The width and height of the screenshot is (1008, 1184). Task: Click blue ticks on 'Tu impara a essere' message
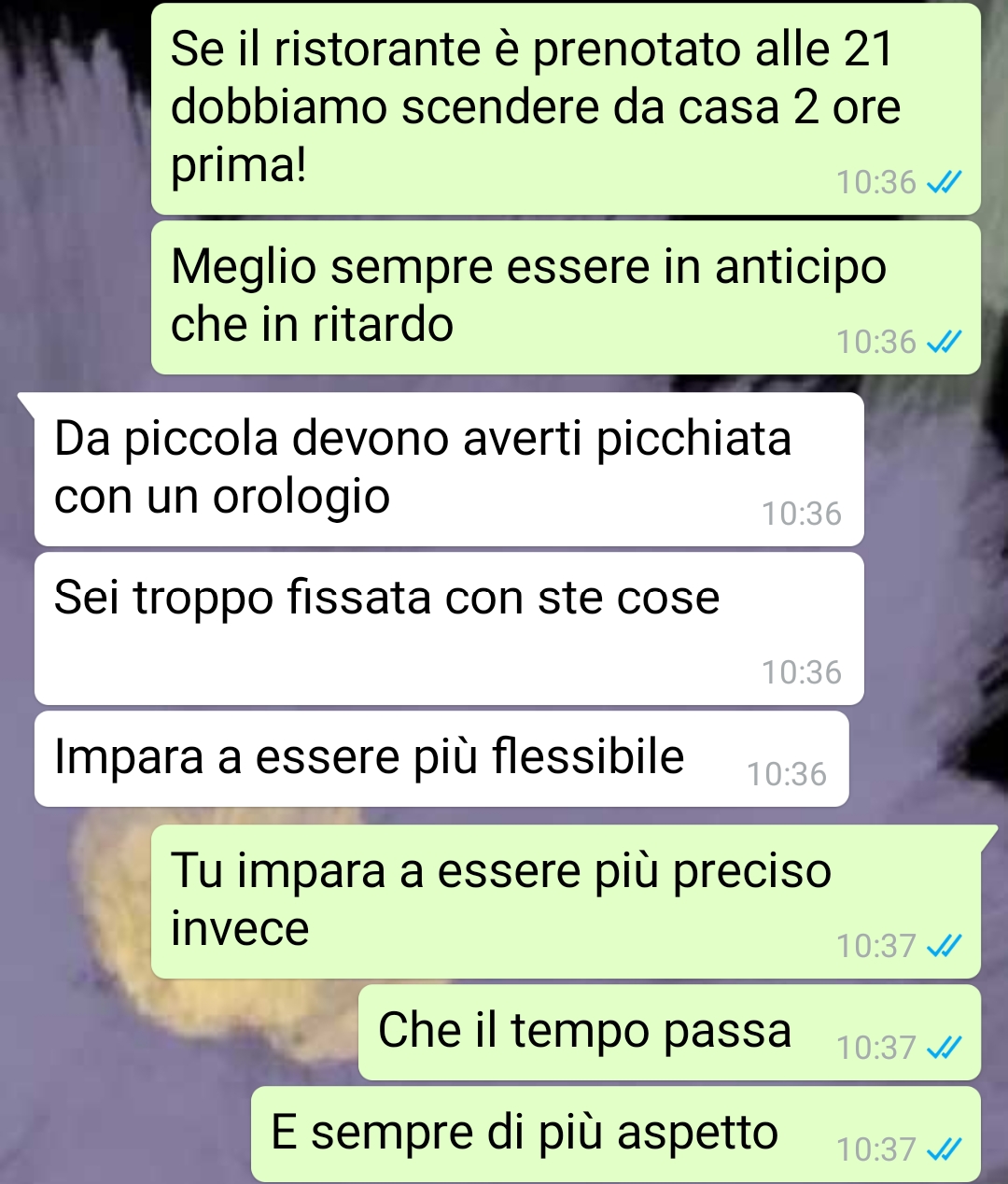944,947
